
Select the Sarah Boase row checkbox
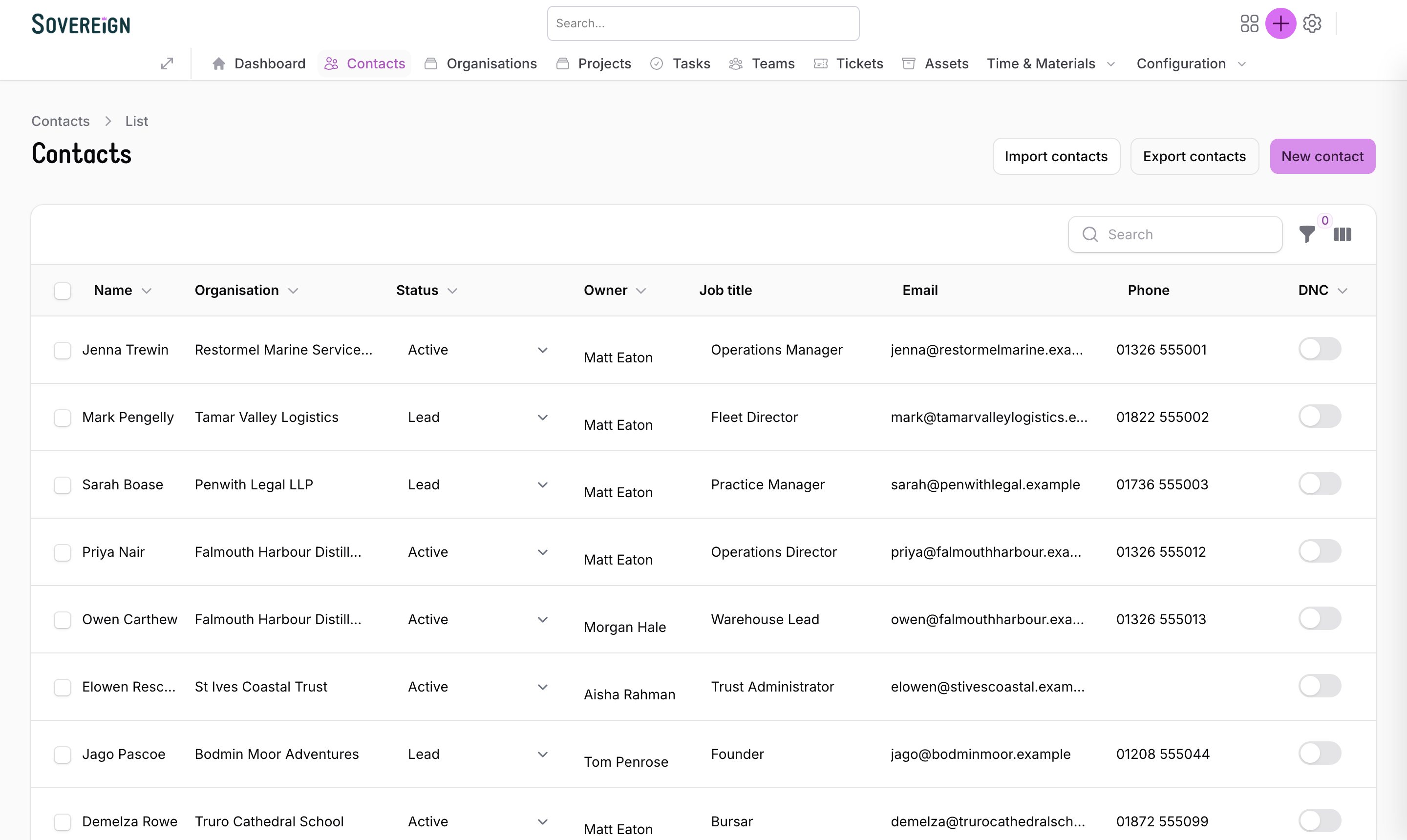pyautogui.click(x=62, y=485)
